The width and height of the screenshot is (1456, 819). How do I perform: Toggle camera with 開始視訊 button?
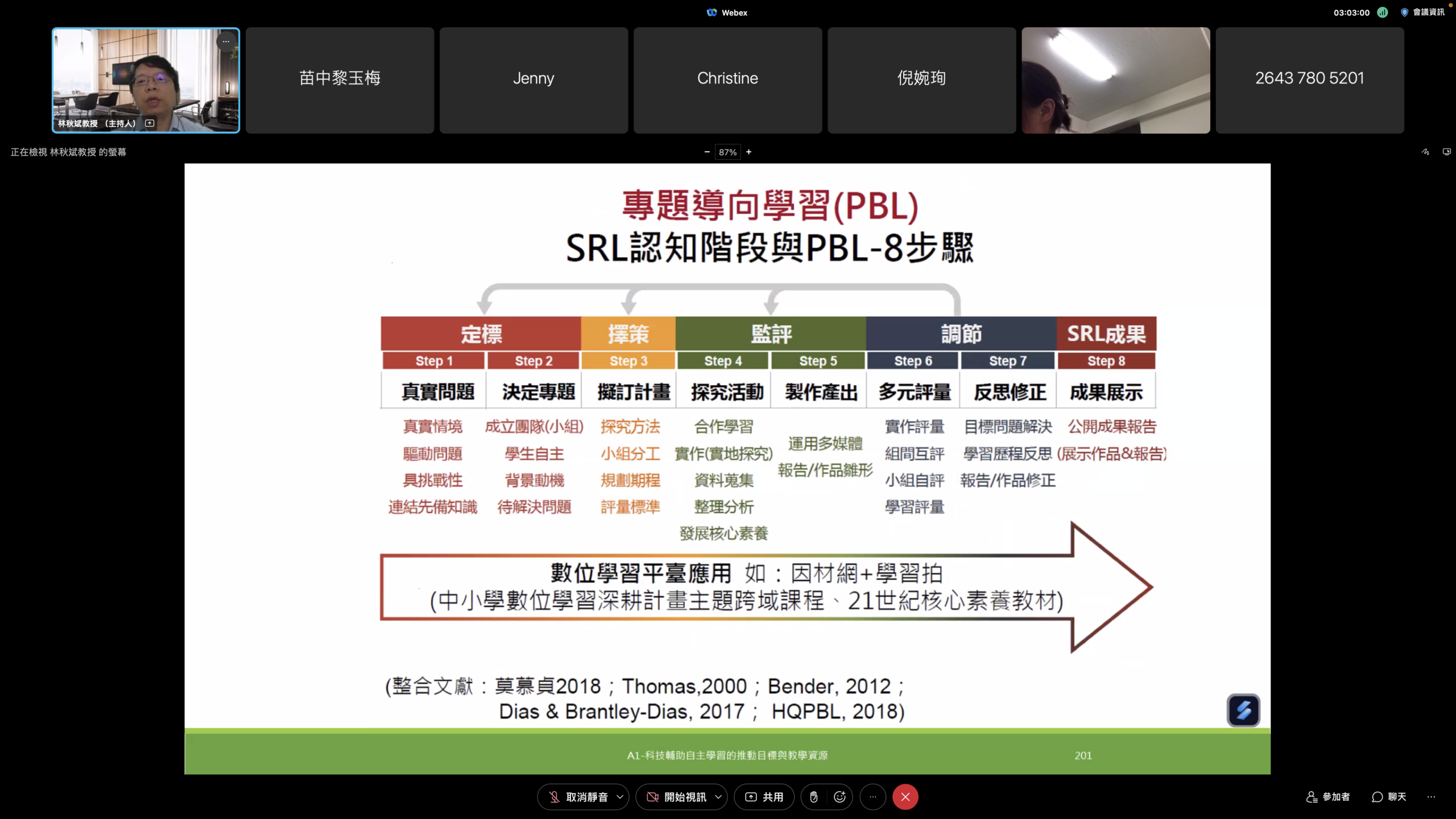point(676,797)
